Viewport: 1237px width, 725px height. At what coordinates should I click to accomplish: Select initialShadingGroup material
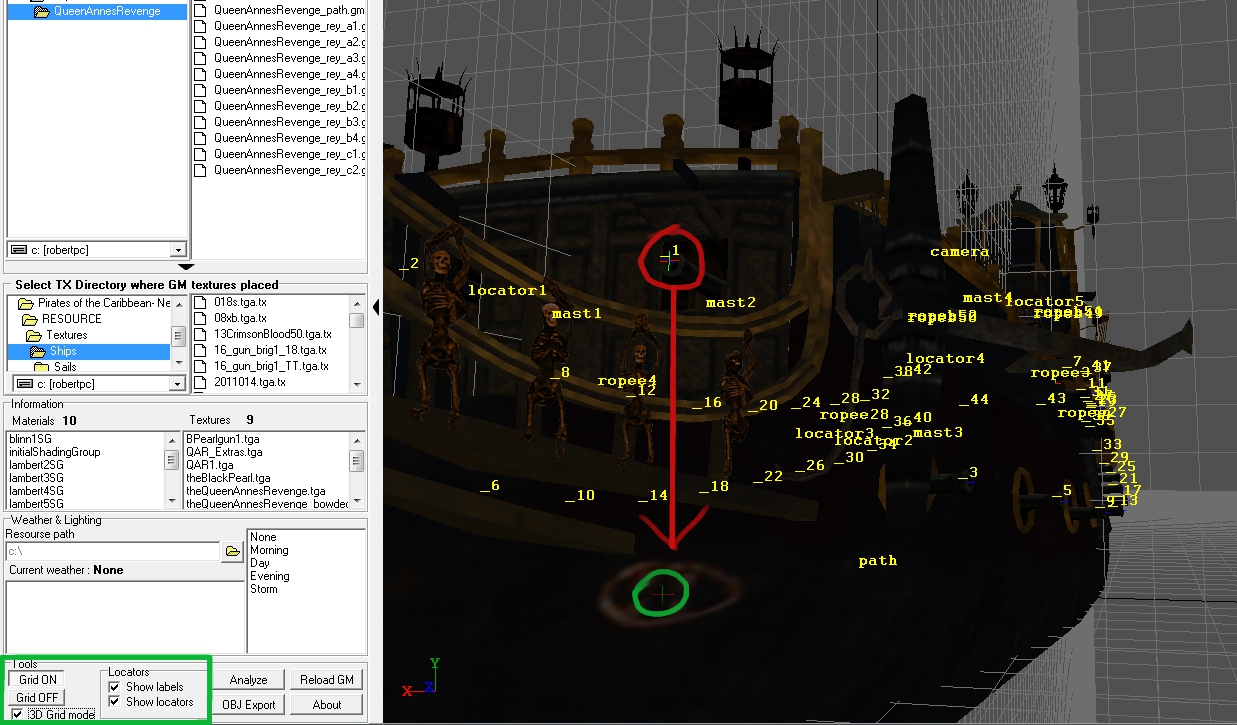(55, 452)
